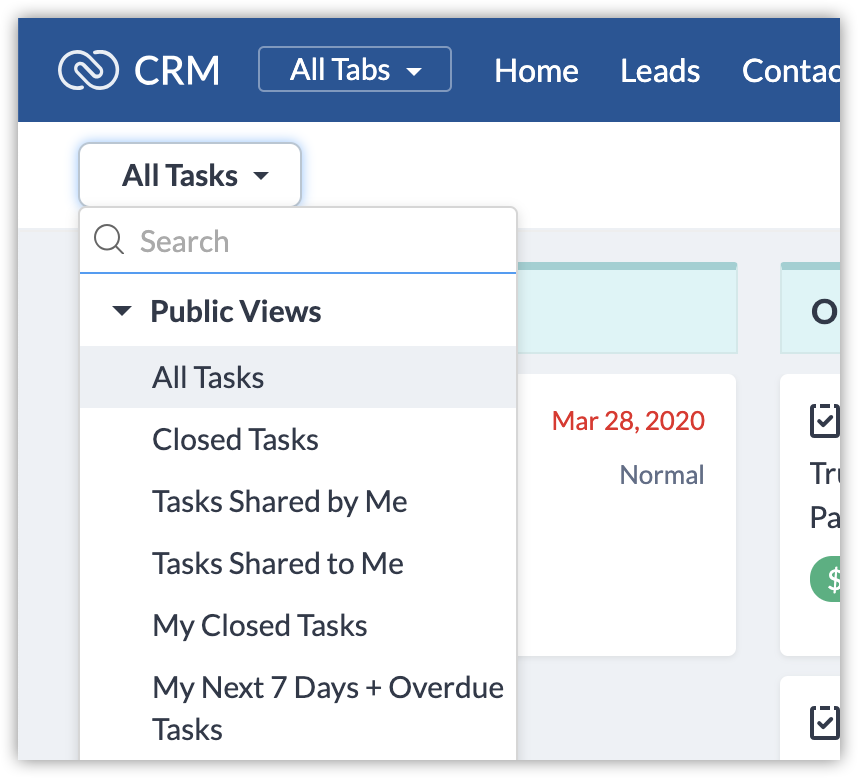
Task: Click the Normal priority label
Action: pos(661,474)
